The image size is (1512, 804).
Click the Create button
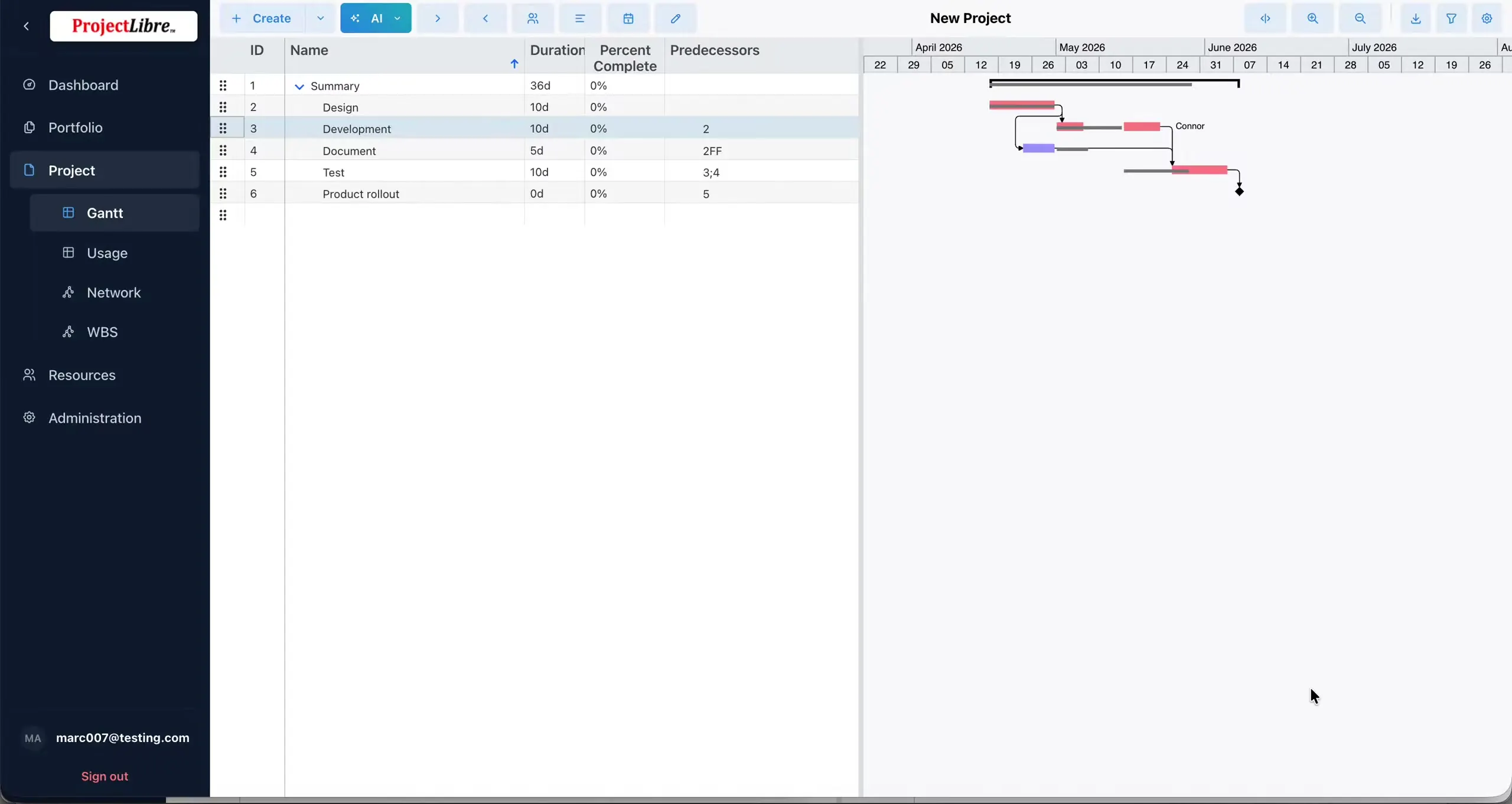[x=263, y=18]
